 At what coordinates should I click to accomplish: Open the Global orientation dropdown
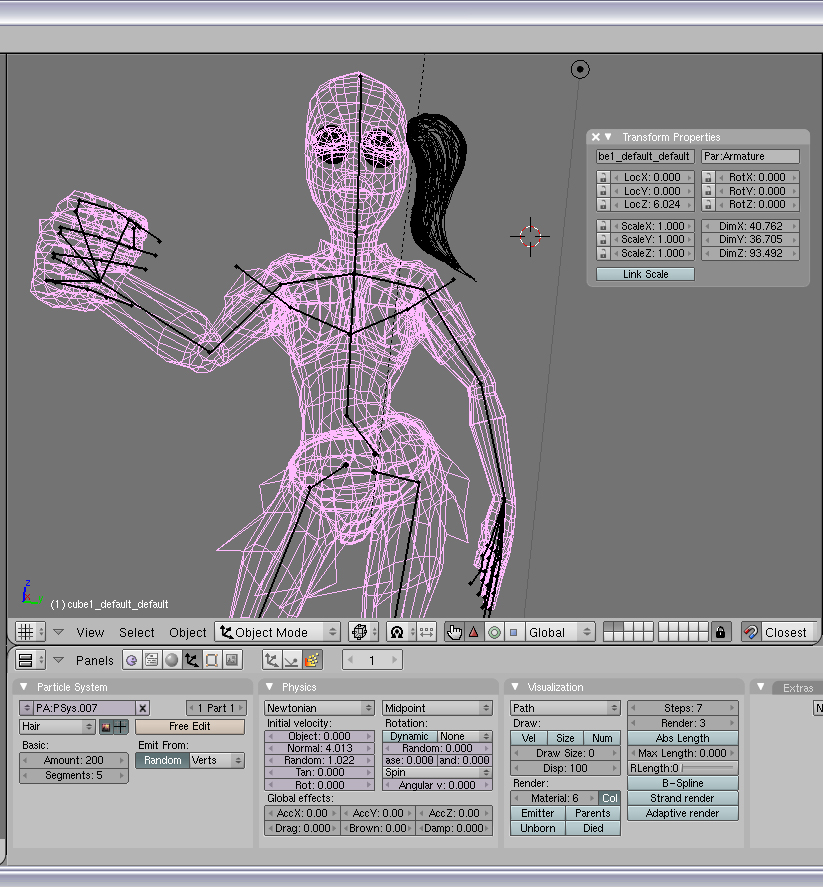(559, 632)
